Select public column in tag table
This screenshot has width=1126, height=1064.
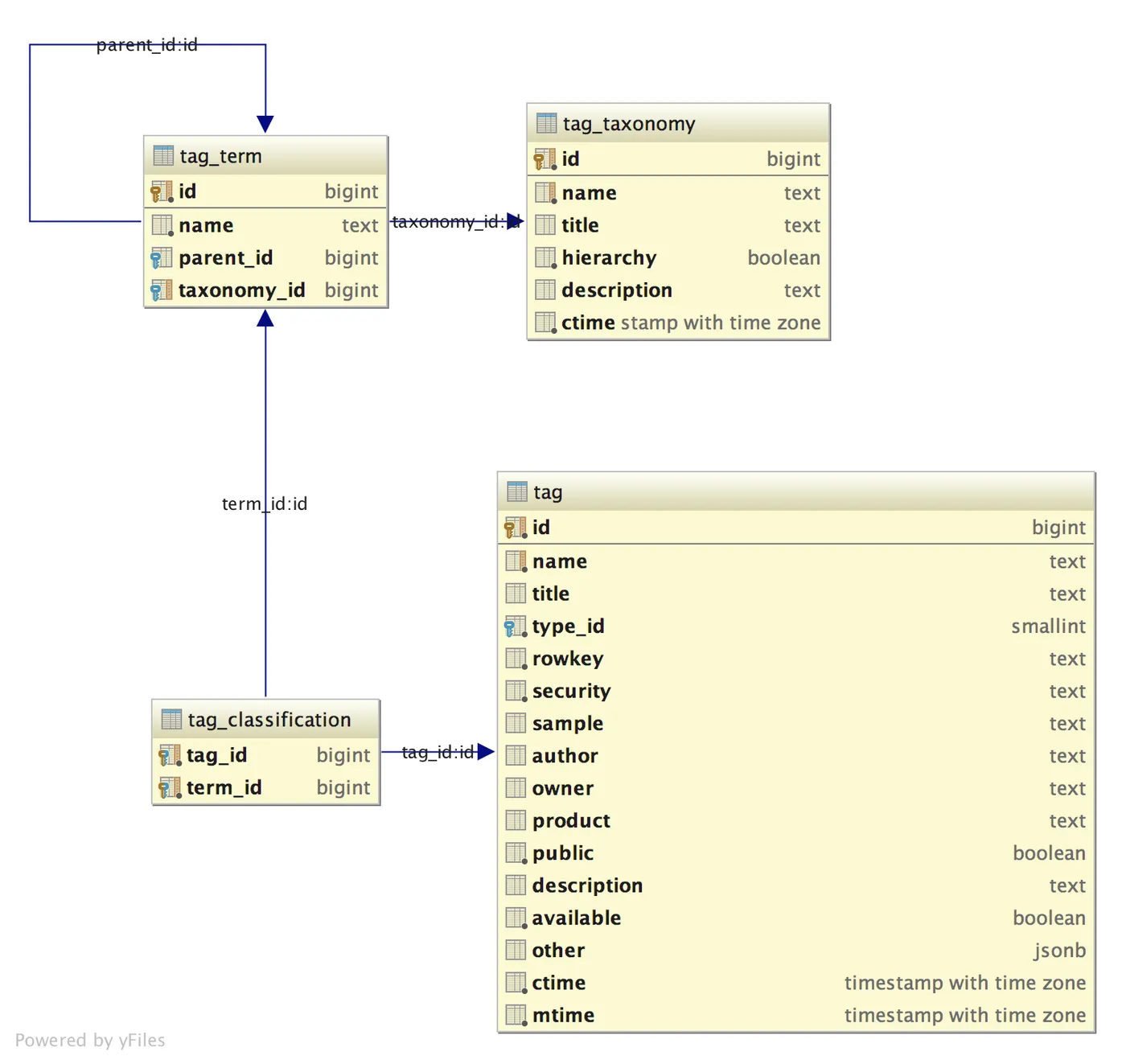[796, 852]
